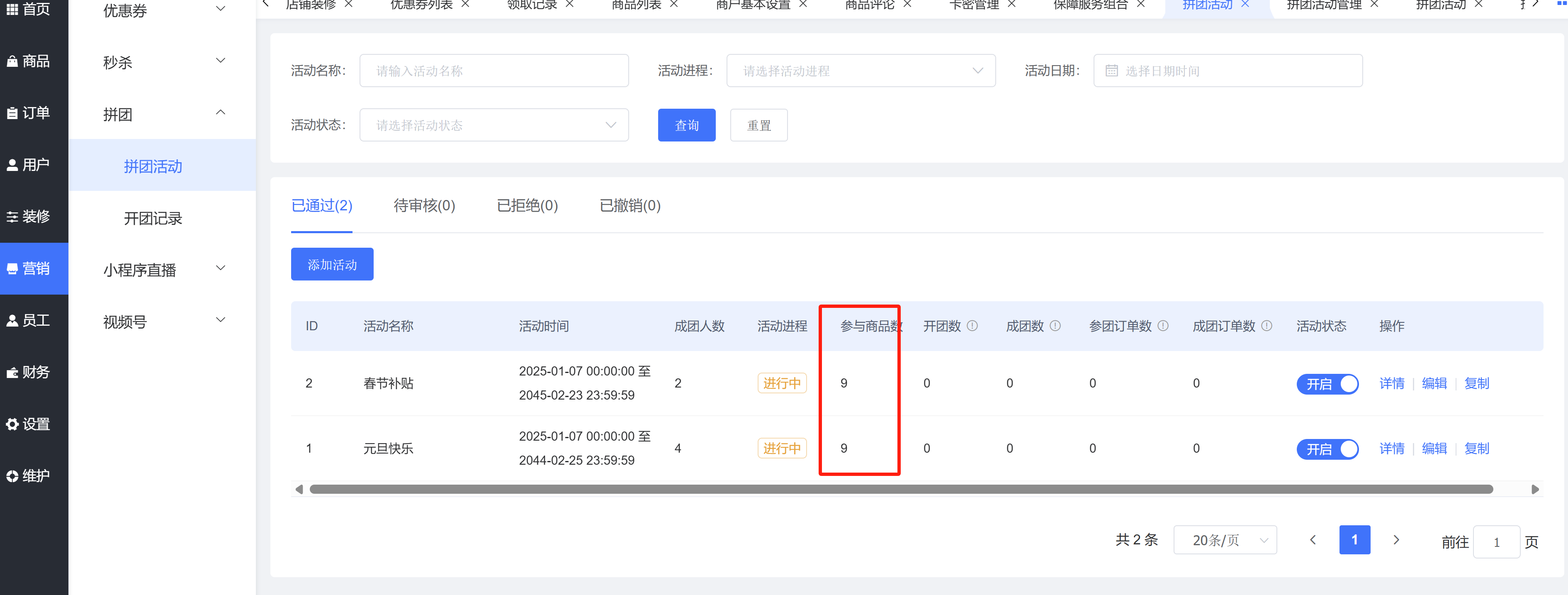Image resolution: width=1568 pixels, height=595 pixels.
Task: Click 复制 for 元旦快乐
Action: (x=1477, y=449)
